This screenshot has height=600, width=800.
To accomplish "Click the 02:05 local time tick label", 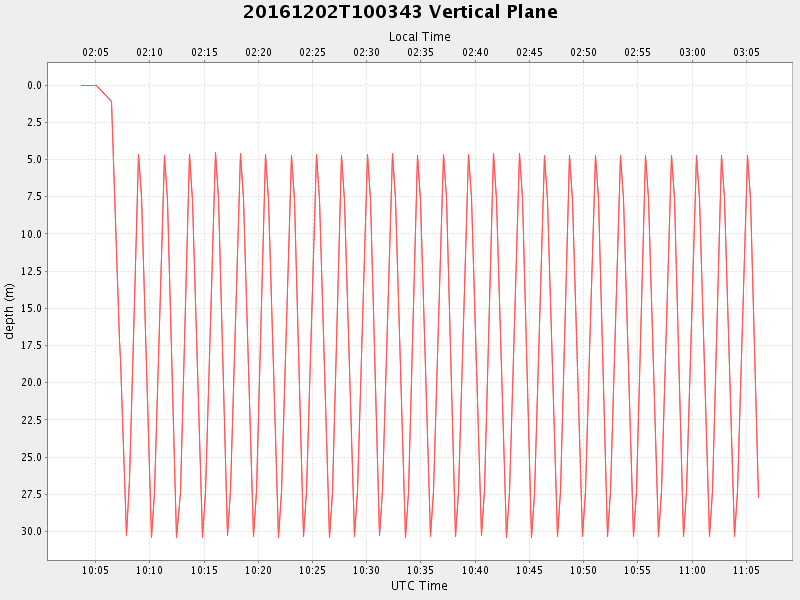I will click(96, 52).
